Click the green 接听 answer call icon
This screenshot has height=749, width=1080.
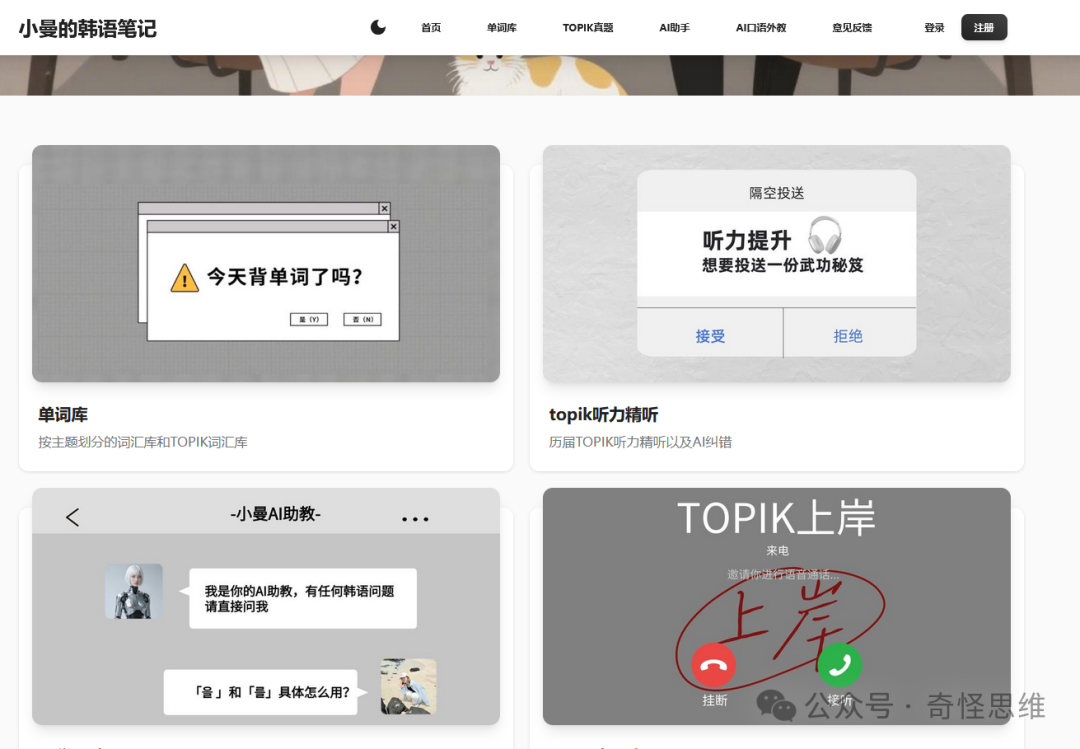839,664
